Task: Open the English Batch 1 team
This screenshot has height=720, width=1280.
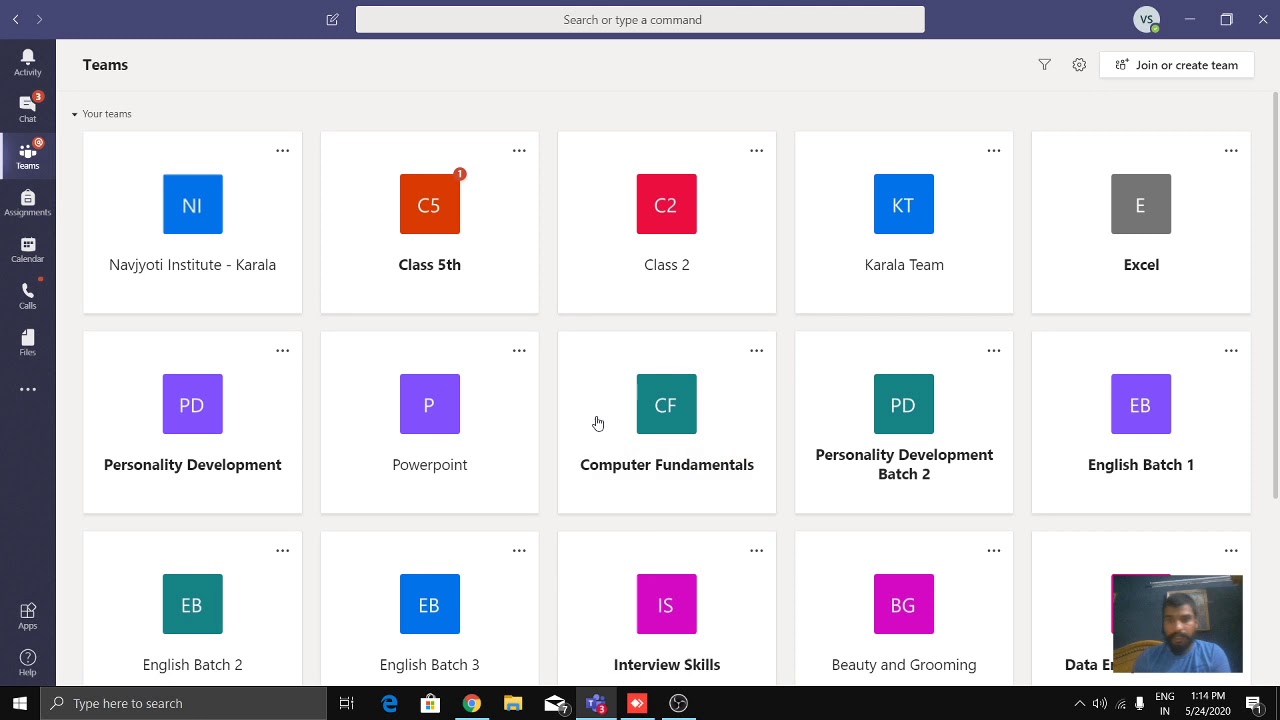Action: 1141,422
